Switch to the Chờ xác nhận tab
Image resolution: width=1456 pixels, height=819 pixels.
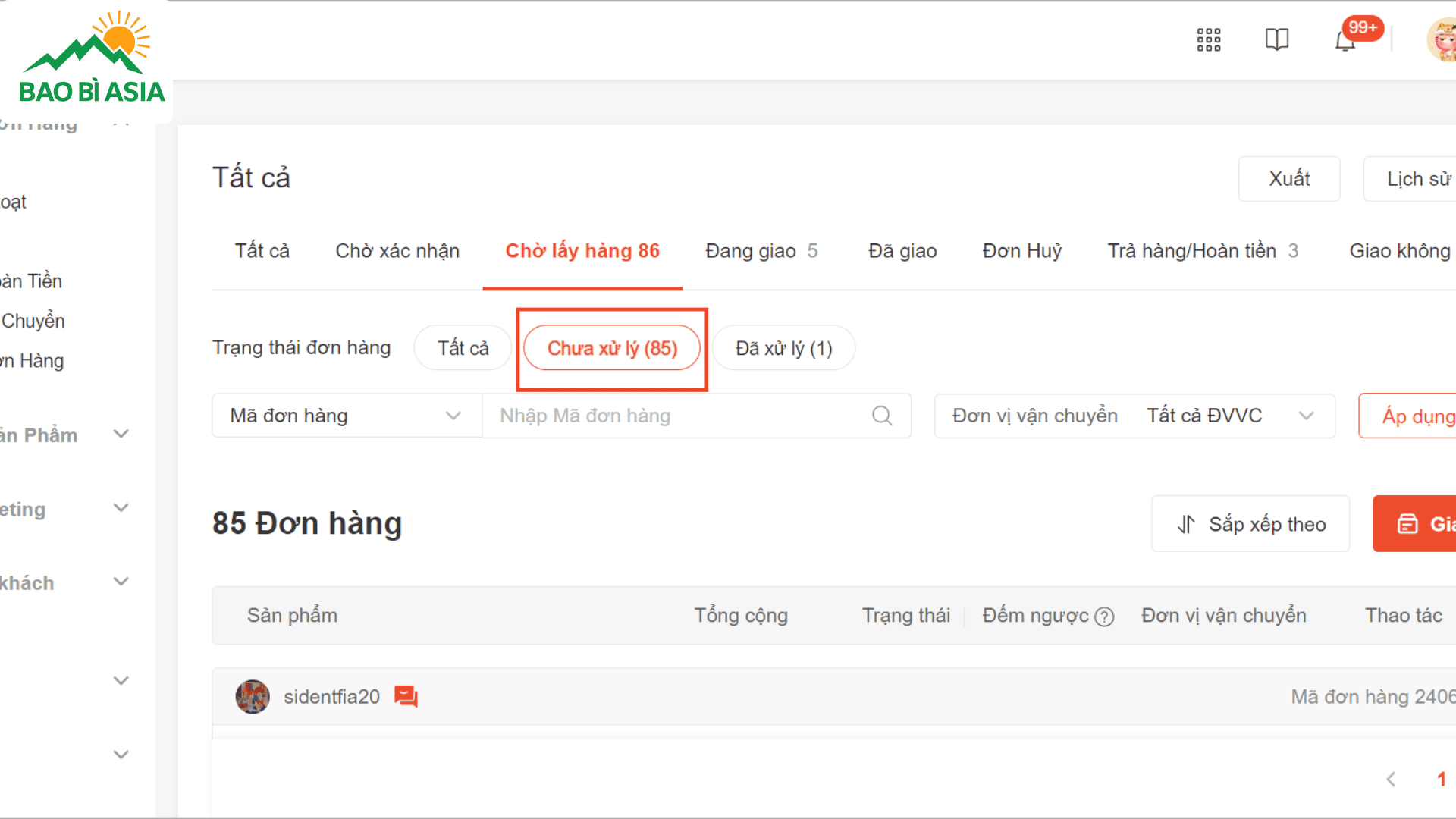tap(397, 251)
